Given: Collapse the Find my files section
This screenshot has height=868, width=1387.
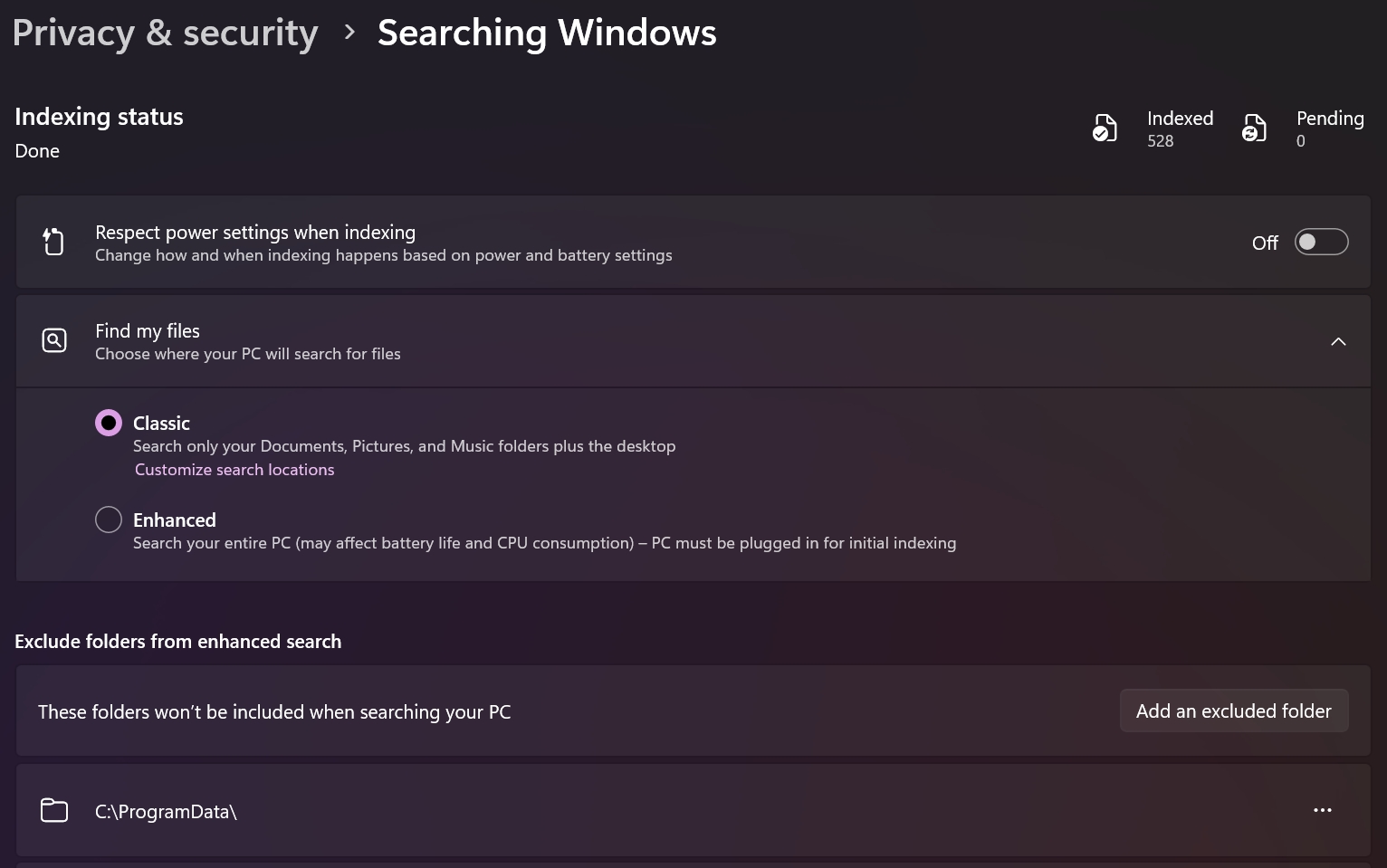Looking at the screenshot, I should (x=1338, y=341).
